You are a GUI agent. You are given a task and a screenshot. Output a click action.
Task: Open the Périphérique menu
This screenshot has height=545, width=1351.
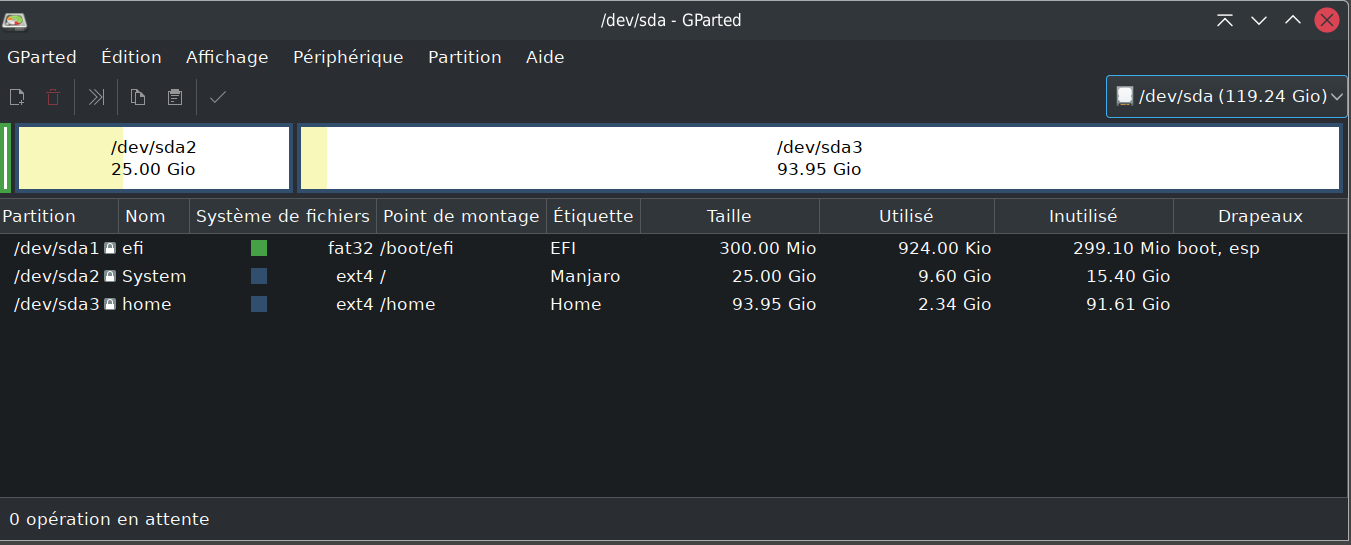click(x=348, y=57)
